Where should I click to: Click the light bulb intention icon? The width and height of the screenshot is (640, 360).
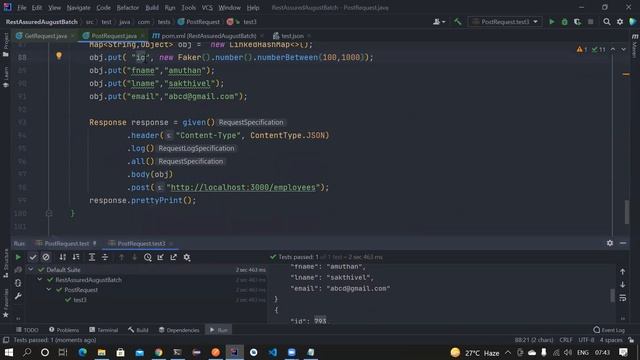coord(59,56)
